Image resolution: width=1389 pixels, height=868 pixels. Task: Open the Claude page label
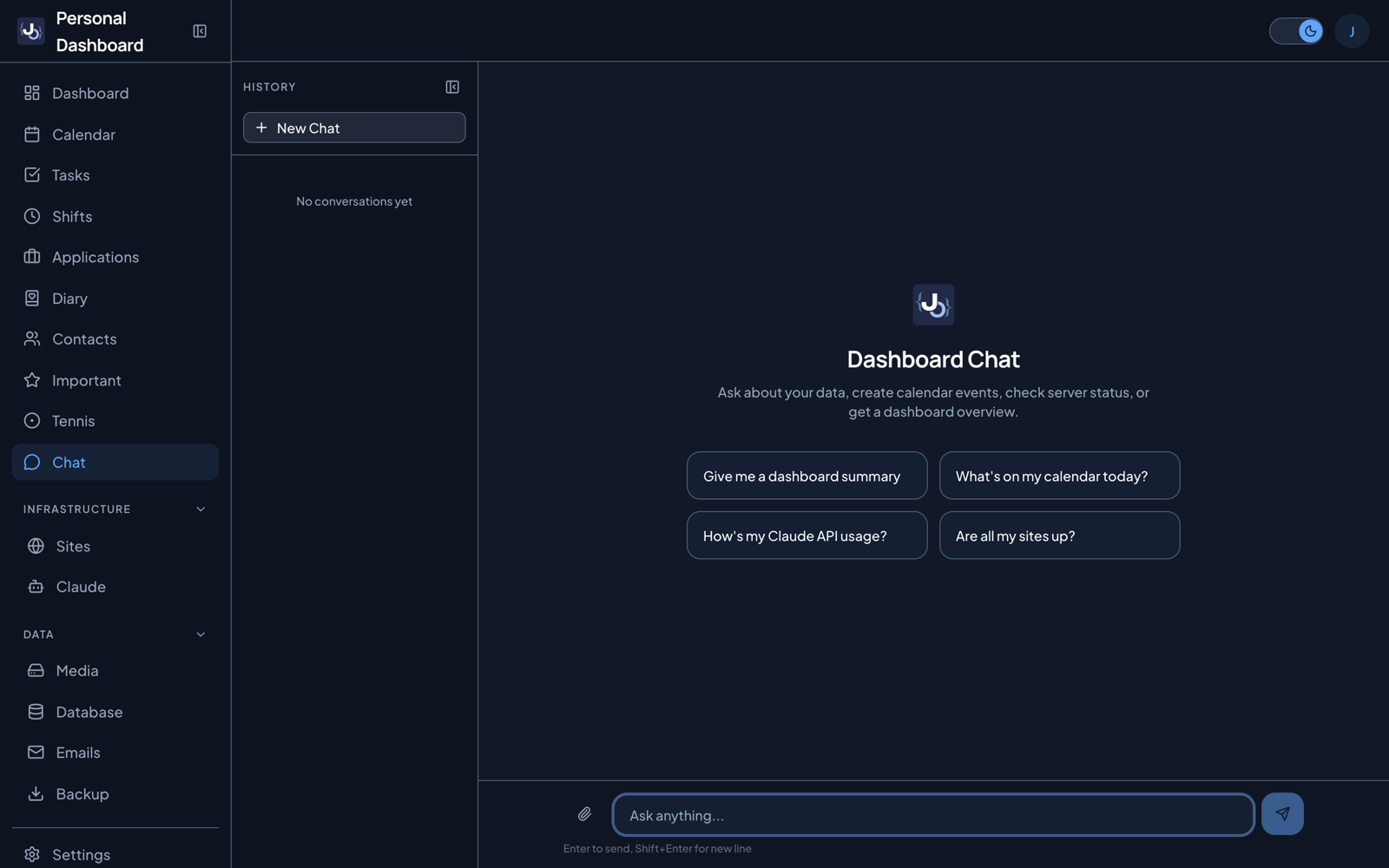[x=81, y=587]
